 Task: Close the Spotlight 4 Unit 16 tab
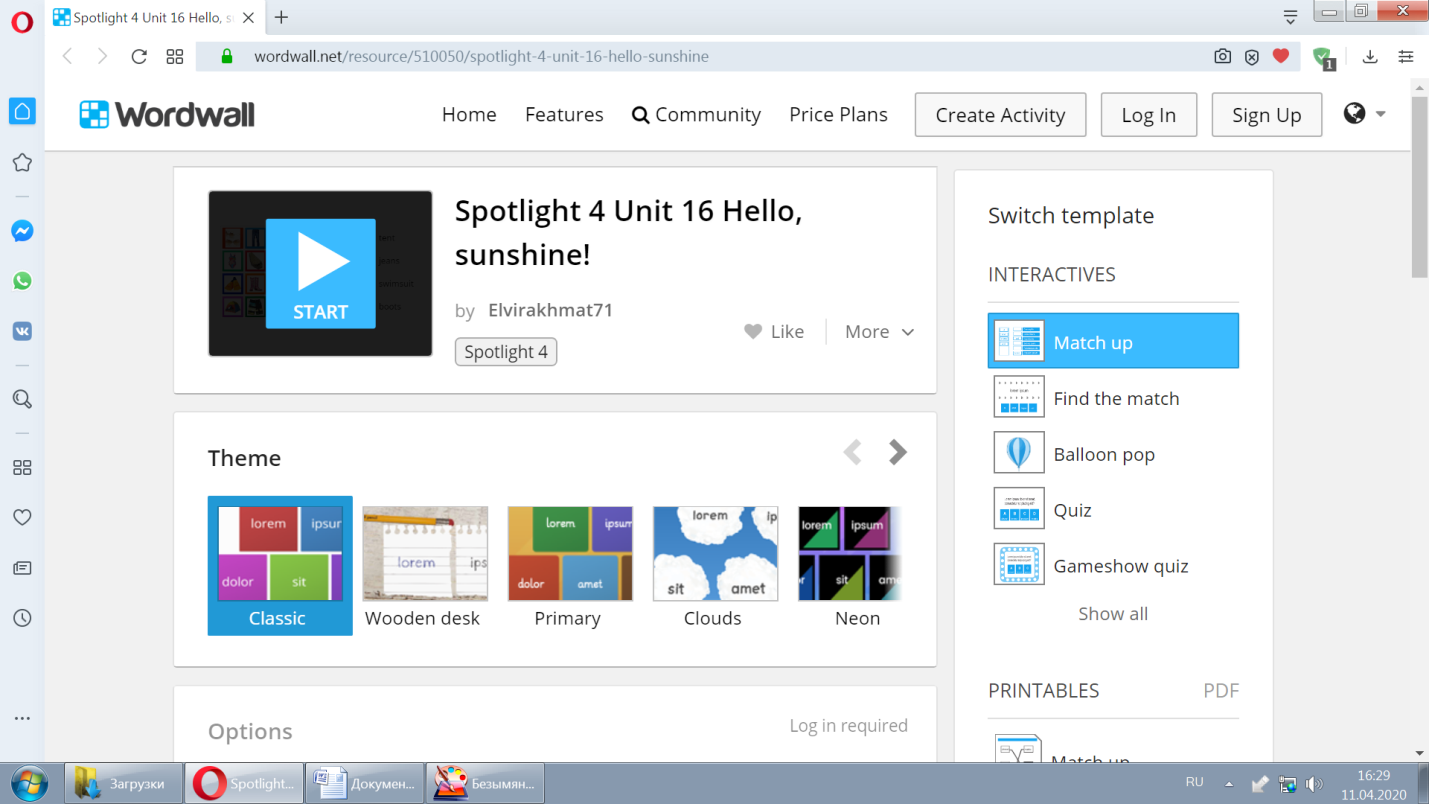249,17
